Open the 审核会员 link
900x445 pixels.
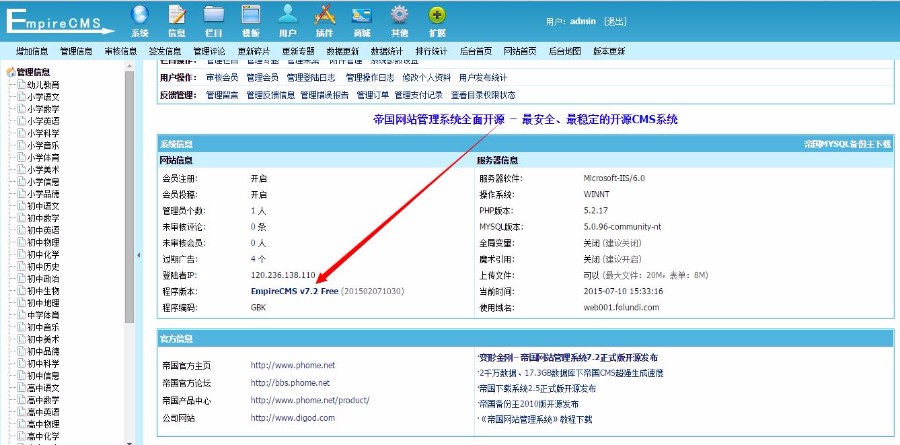click(x=222, y=78)
